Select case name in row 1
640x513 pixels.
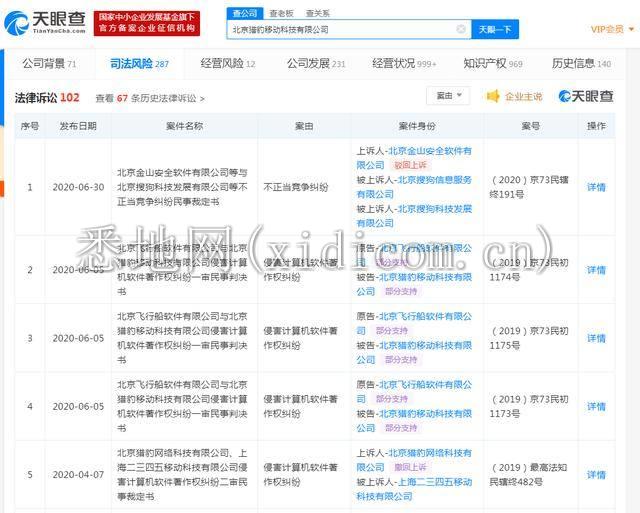click(x=182, y=187)
